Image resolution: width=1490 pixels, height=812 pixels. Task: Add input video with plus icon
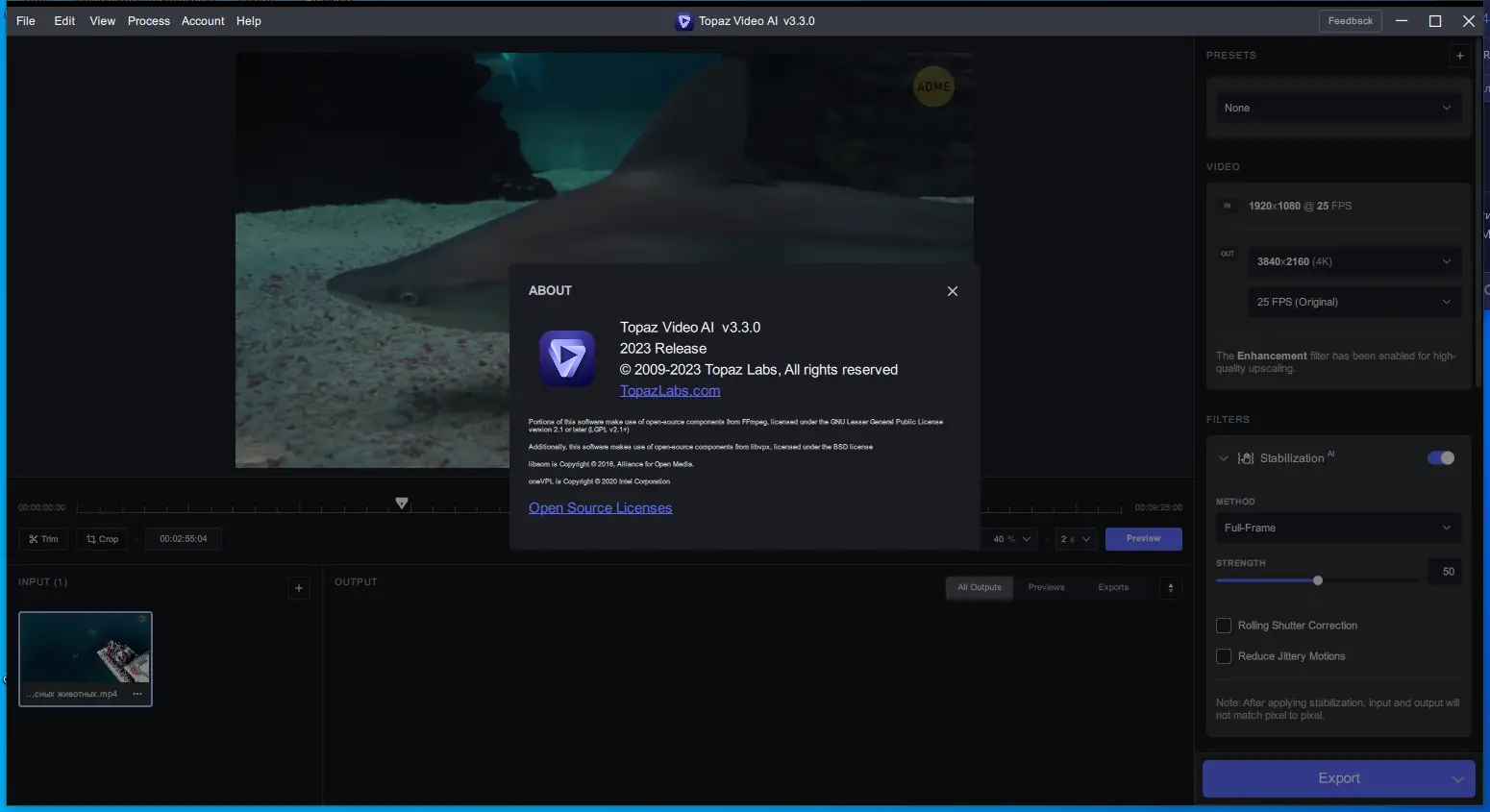[299, 588]
